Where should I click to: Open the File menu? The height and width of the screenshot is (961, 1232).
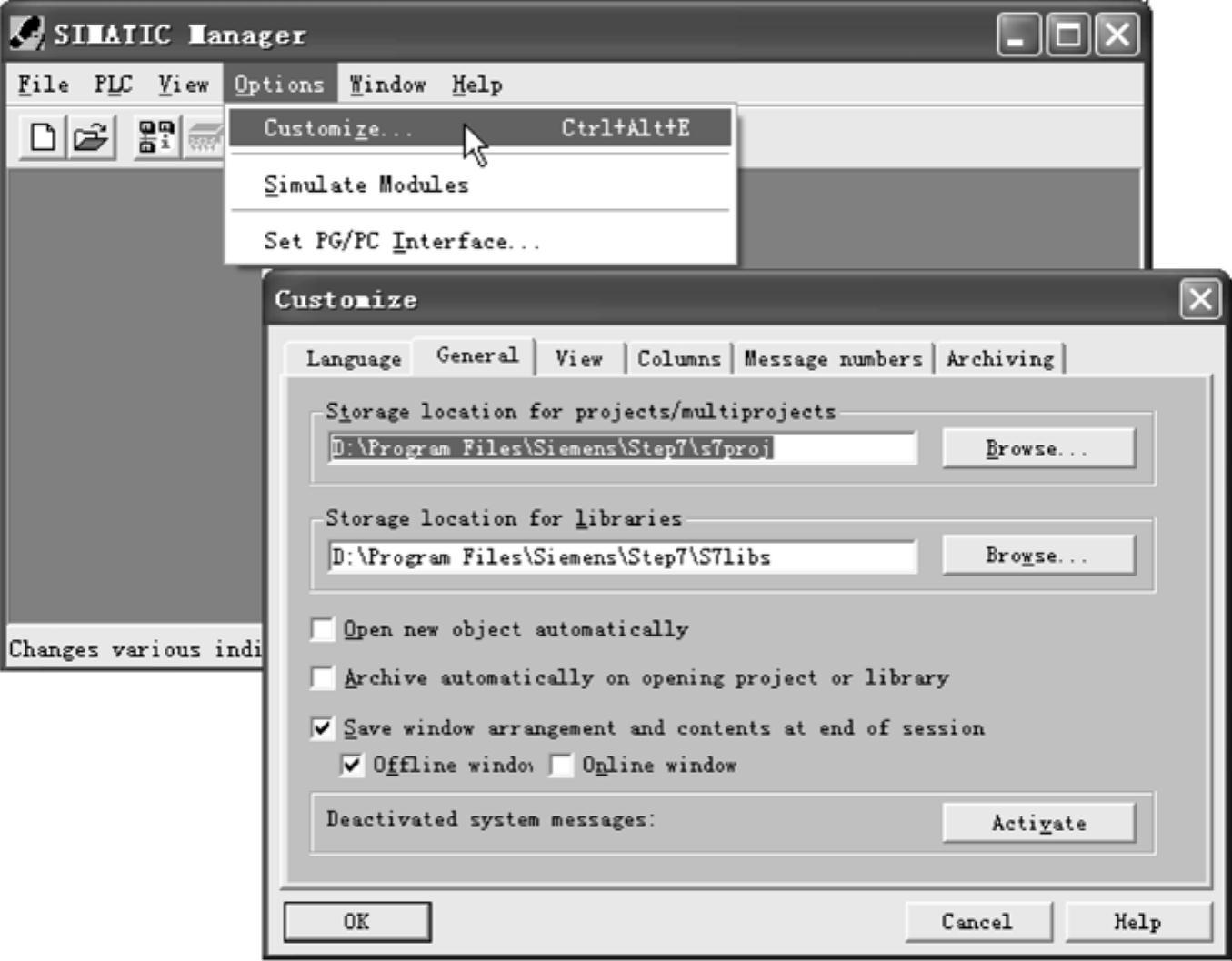click(x=44, y=85)
